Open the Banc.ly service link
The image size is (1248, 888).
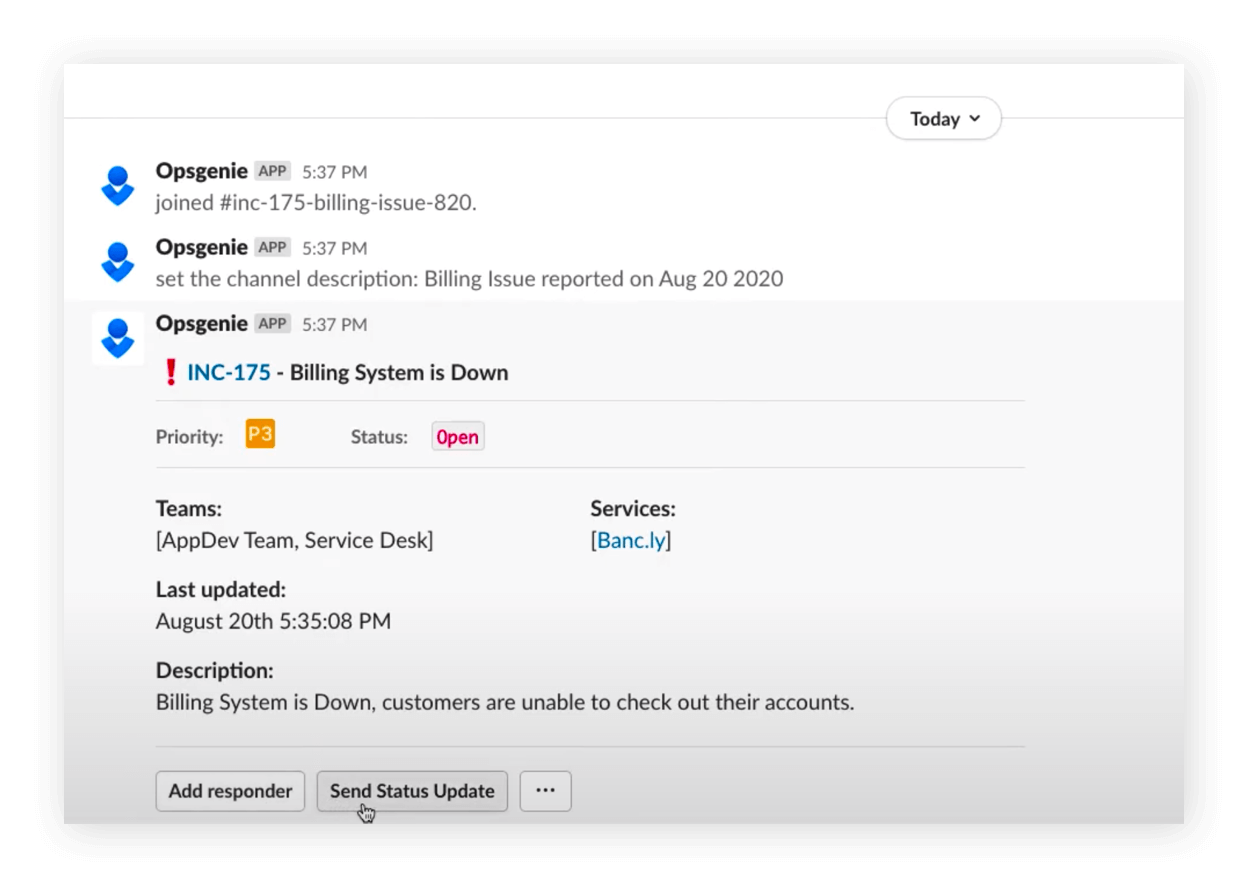click(631, 540)
